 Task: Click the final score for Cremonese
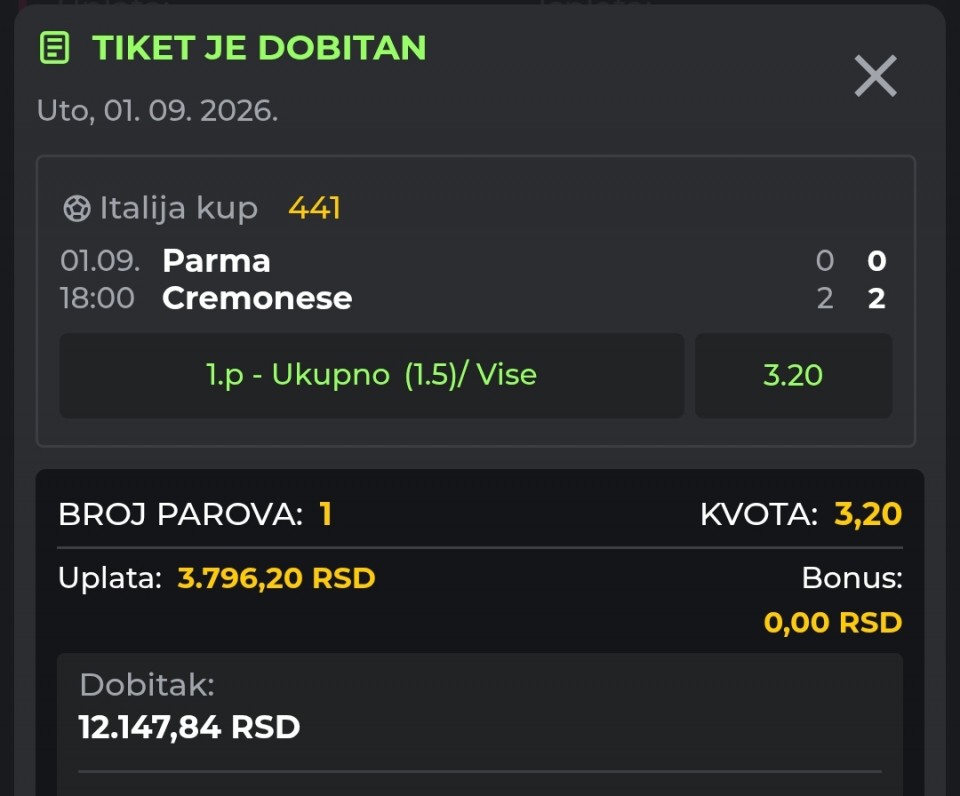tap(876, 298)
